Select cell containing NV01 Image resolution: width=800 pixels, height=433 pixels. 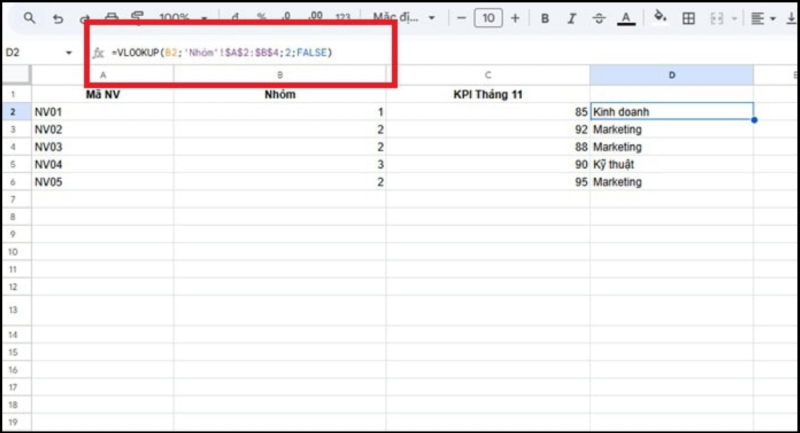[103, 112]
